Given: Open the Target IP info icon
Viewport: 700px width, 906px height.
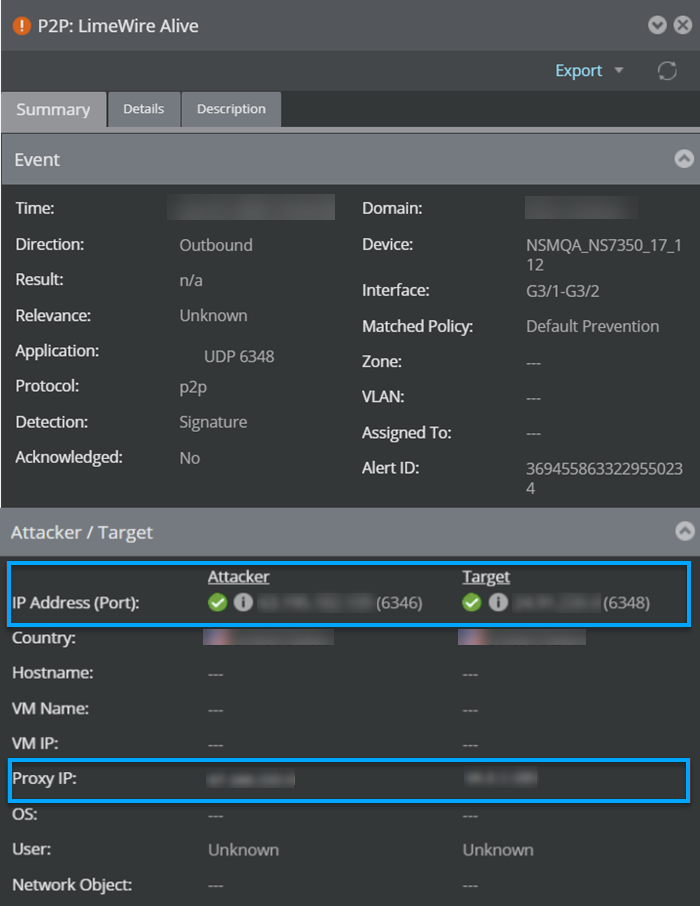Looking at the screenshot, I should [498, 603].
